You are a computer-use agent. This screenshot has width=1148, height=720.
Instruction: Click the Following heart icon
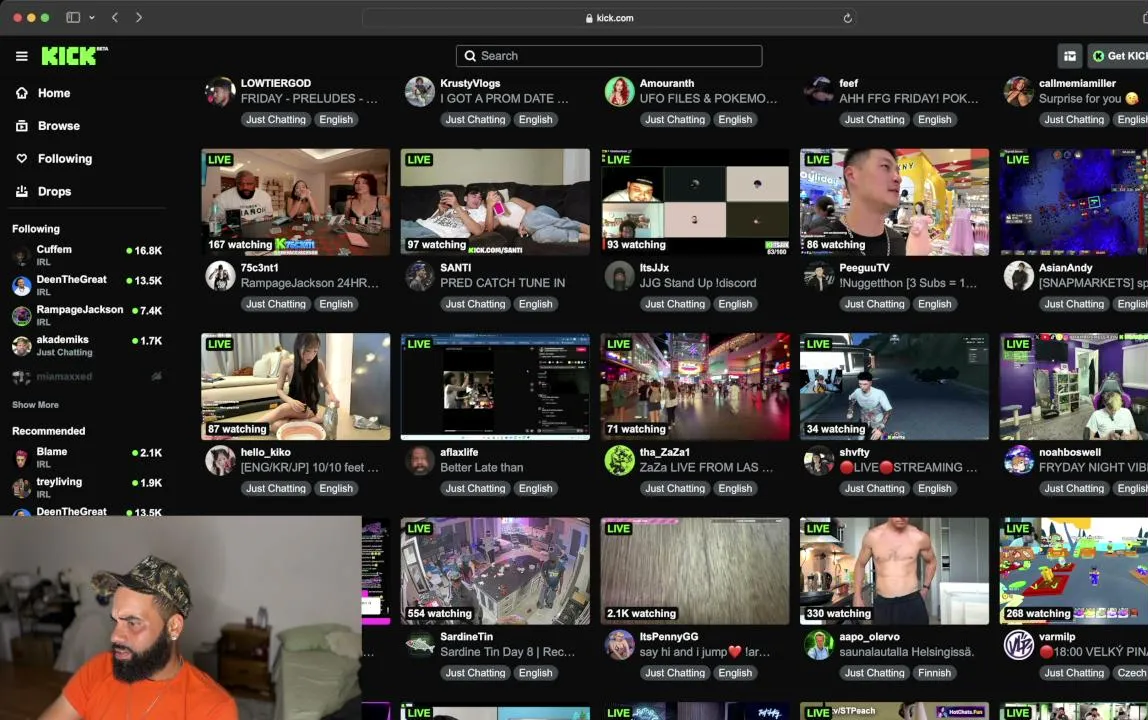pyautogui.click(x=22, y=159)
